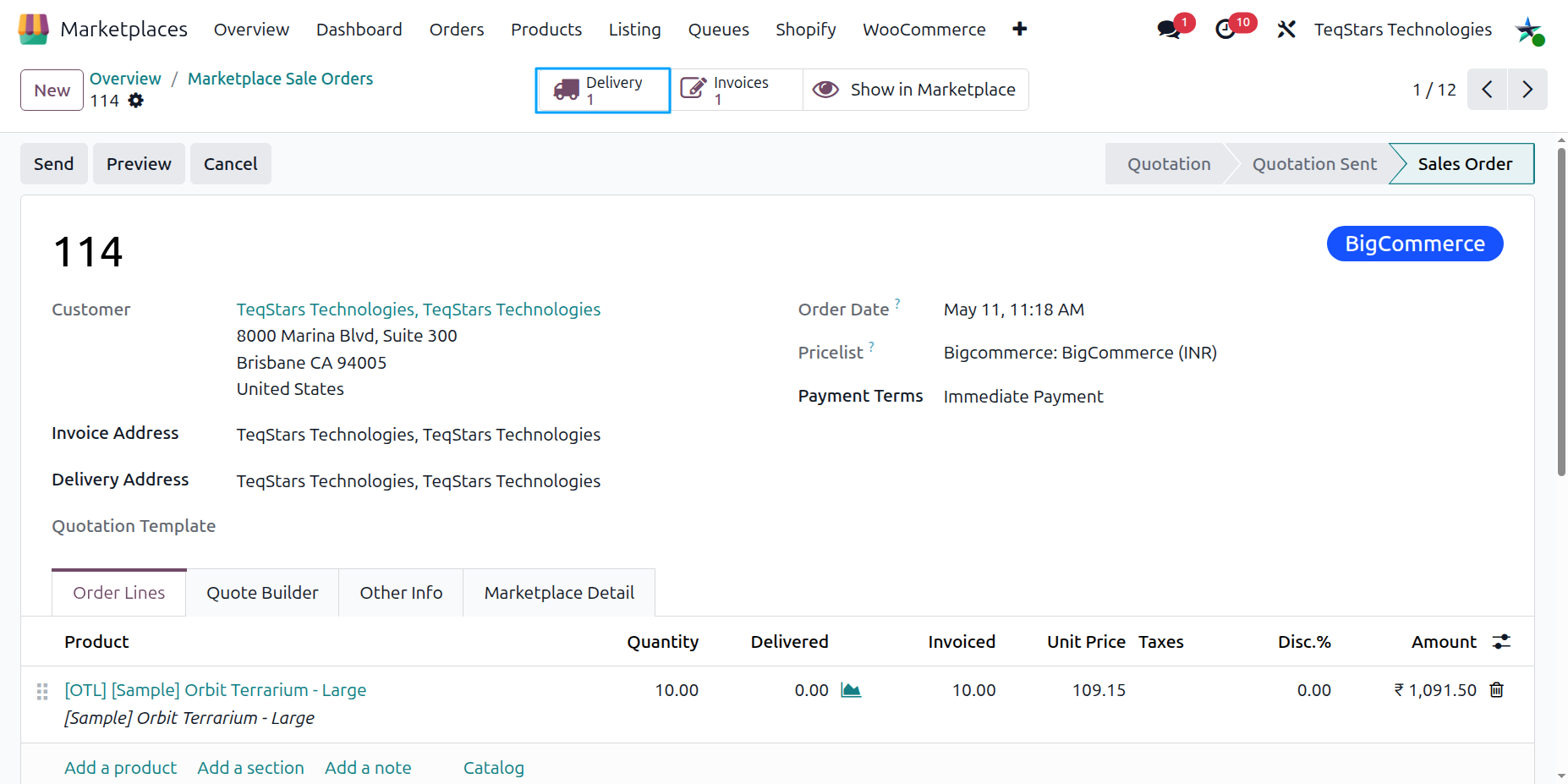Click the Send button

coord(54,164)
